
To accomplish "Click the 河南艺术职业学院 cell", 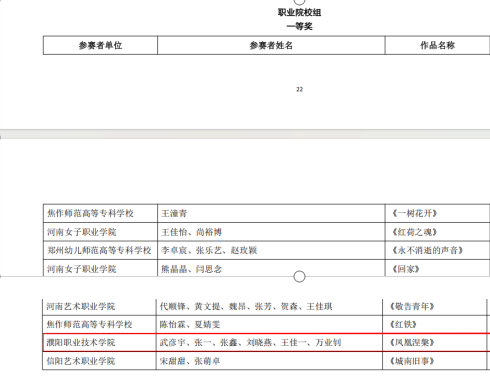I will click(x=99, y=306).
